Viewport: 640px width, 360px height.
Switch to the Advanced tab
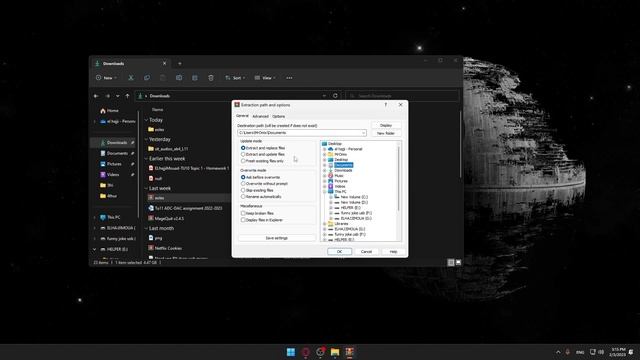click(260, 116)
